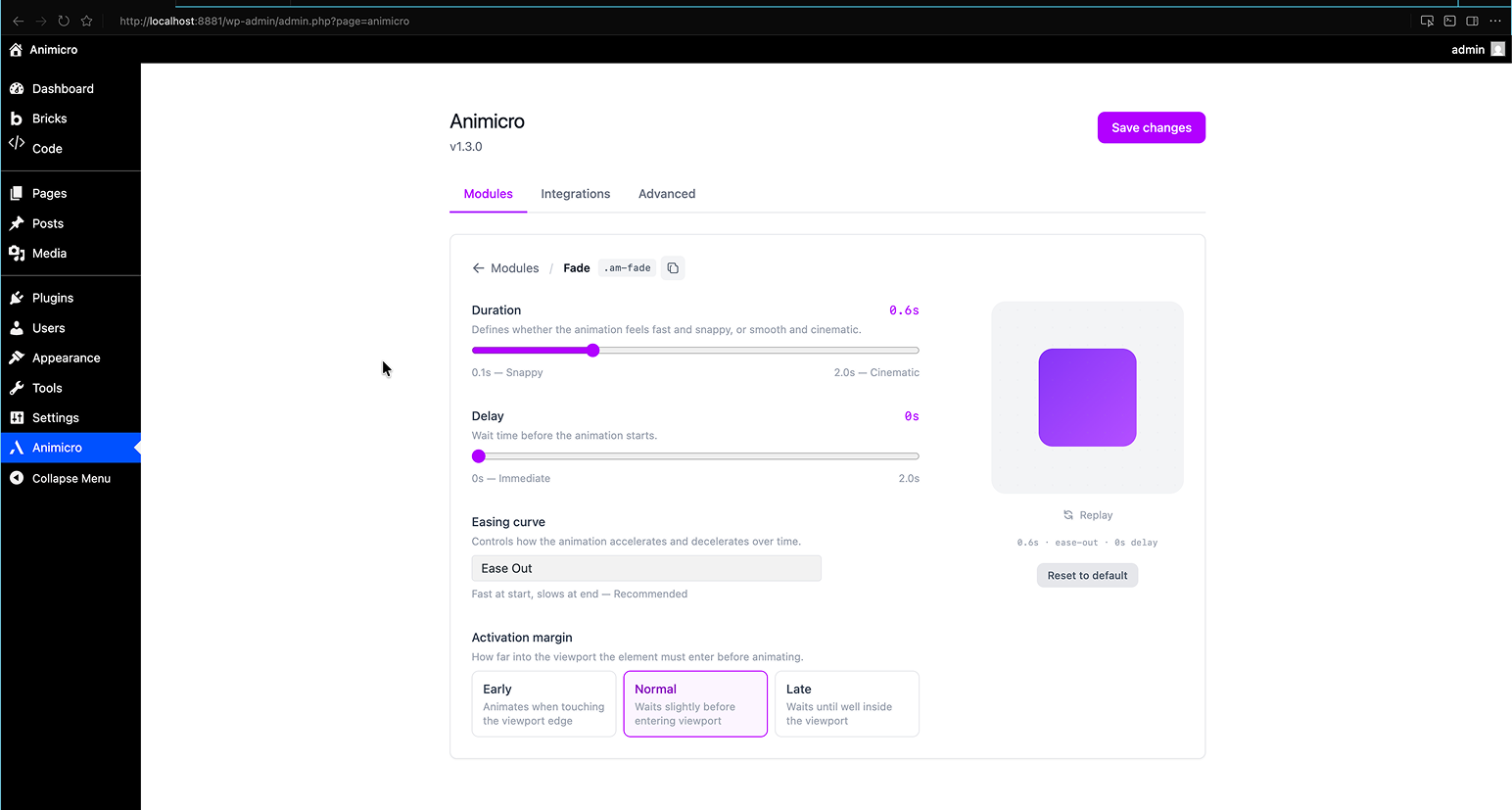Adjust the Duration slider handle
Viewport: 1512px width, 810px height.
[592, 350]
